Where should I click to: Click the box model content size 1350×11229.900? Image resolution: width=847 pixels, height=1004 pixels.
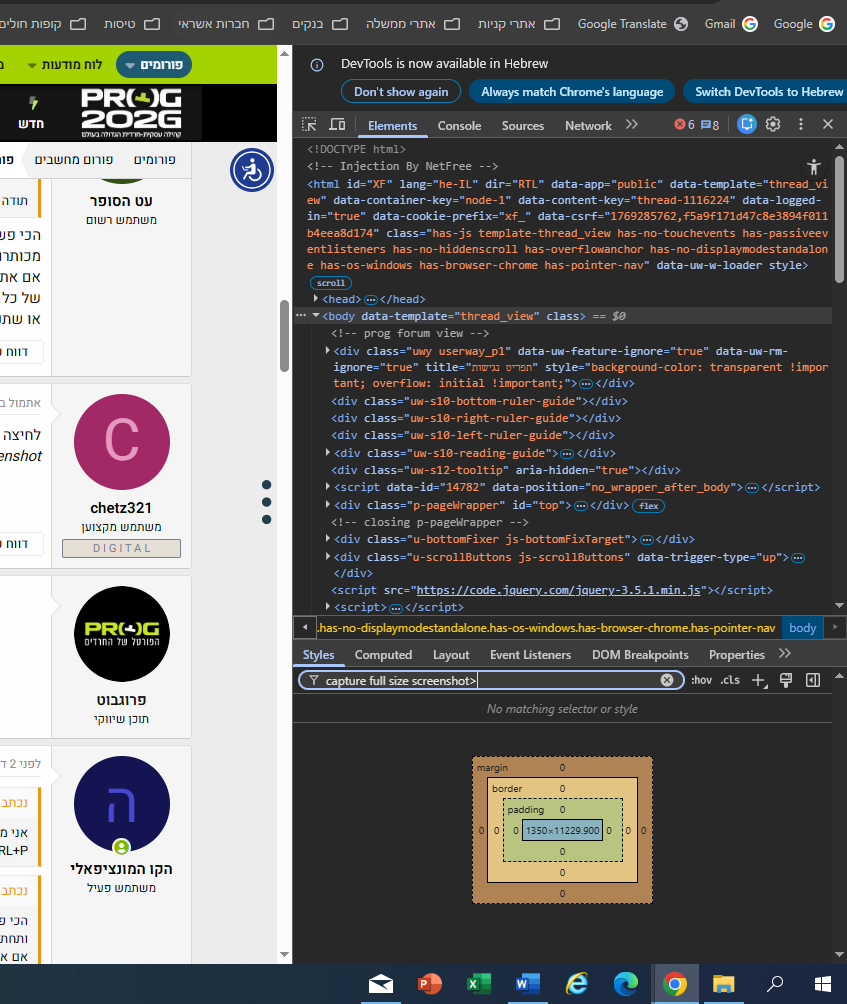point(562,830)
